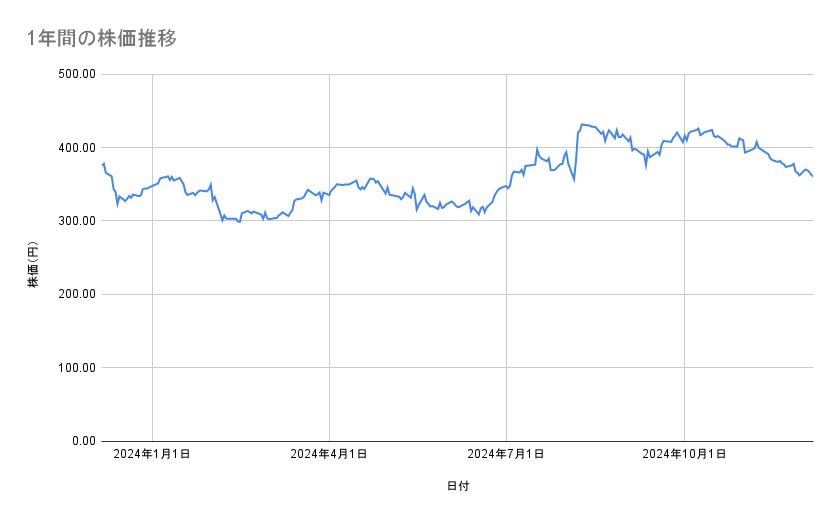Screen dimensions: 839x519
Task: Click the 0.00 y-axis label
Action: pos(80,441)
